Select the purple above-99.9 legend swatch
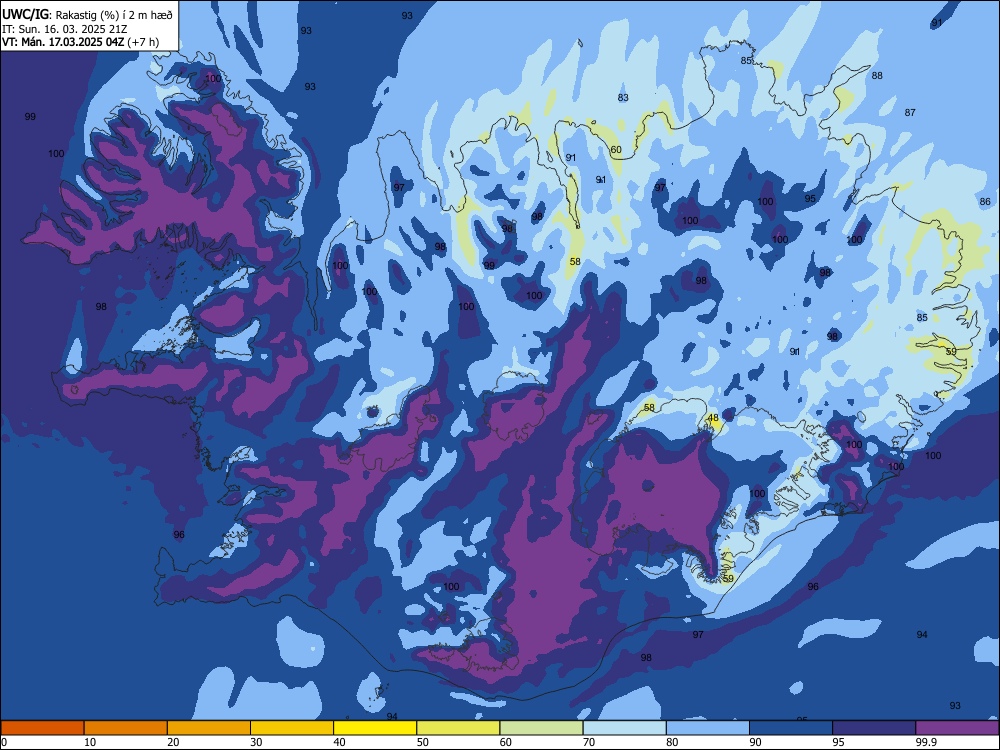The height and width of the screenshot is (750, 1000). point(957,728)
